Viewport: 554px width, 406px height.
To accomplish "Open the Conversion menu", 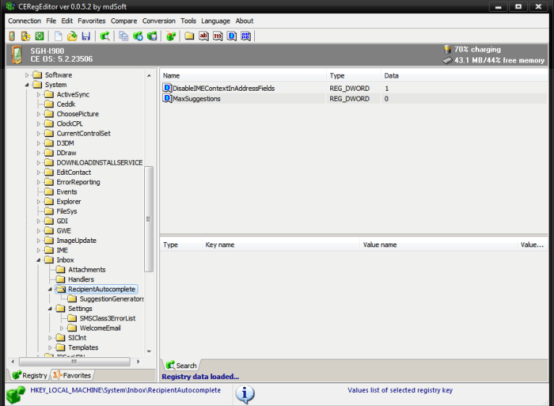I will (x=159, y=21).
